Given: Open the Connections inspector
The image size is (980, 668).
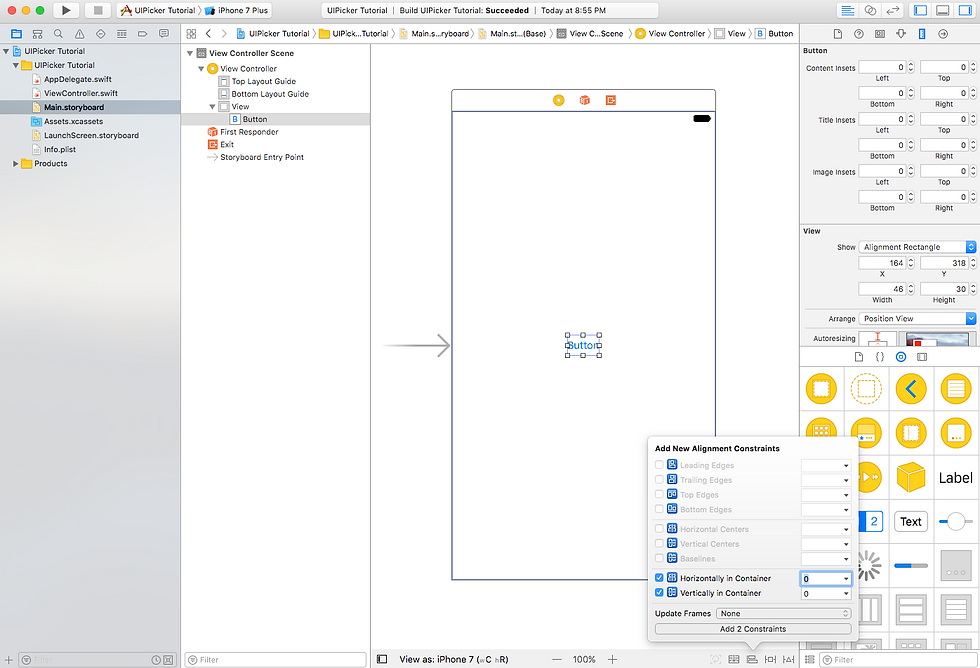Looking at the screenshot, I should click(x=943, y=34).
